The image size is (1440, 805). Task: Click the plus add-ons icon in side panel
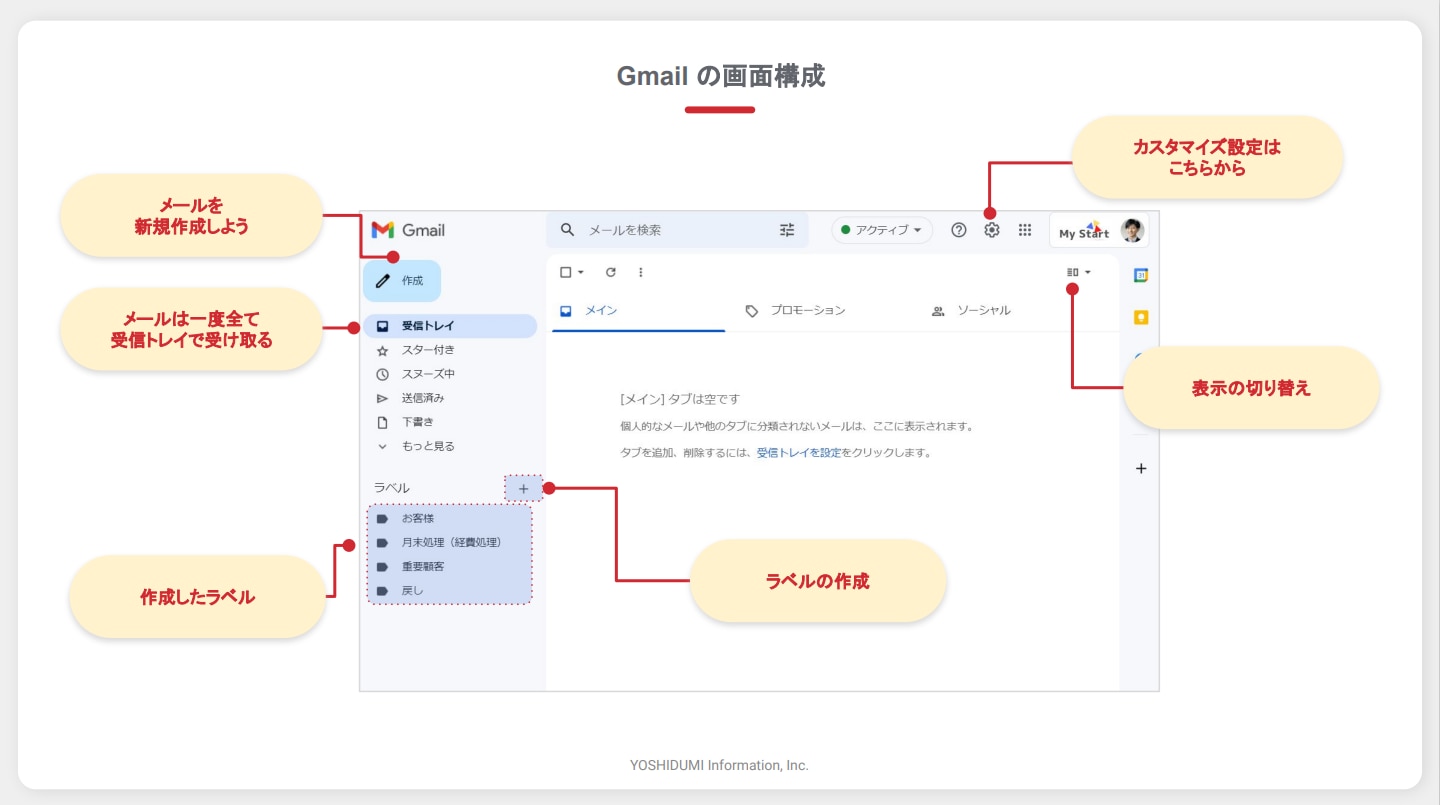coord(1141,468)
